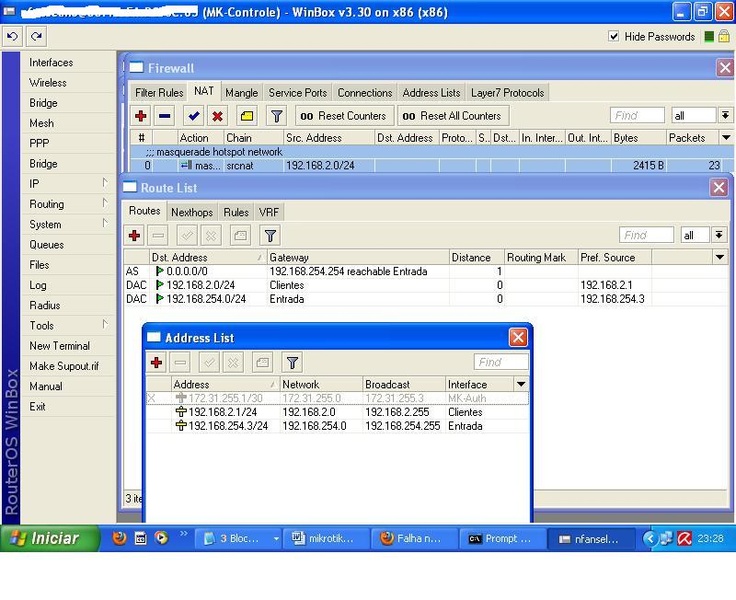Click the Route List enable checkmark icon

click(x=187, y=235)
